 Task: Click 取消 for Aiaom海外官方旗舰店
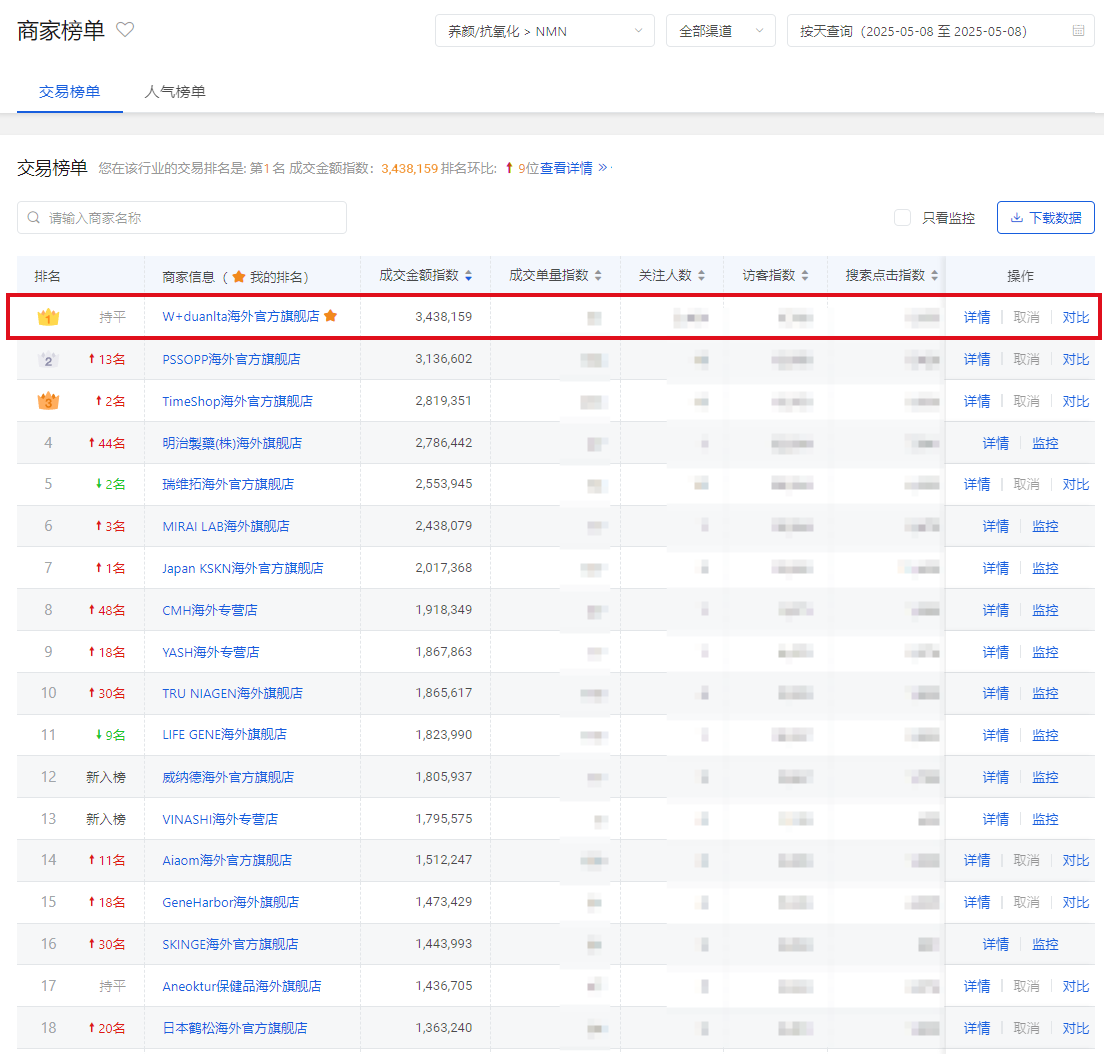(x=1027, y=860)
